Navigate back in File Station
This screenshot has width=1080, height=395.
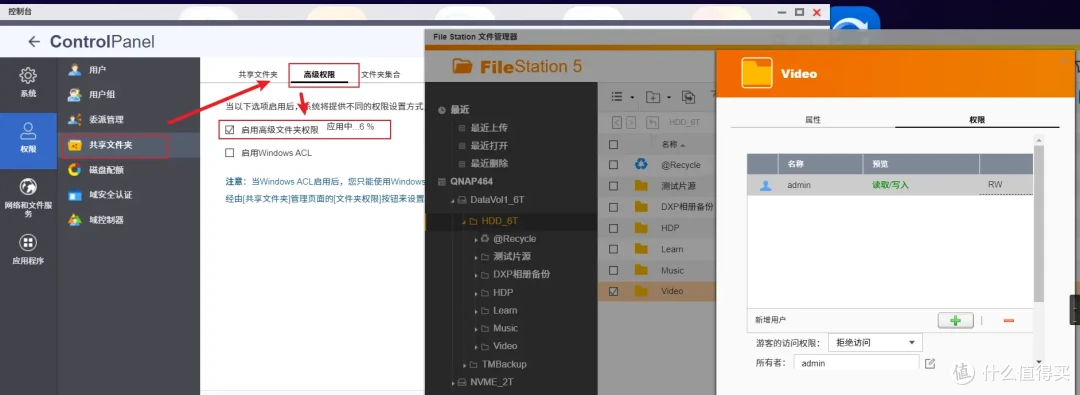pyautogui.click(x=617, y=123)
